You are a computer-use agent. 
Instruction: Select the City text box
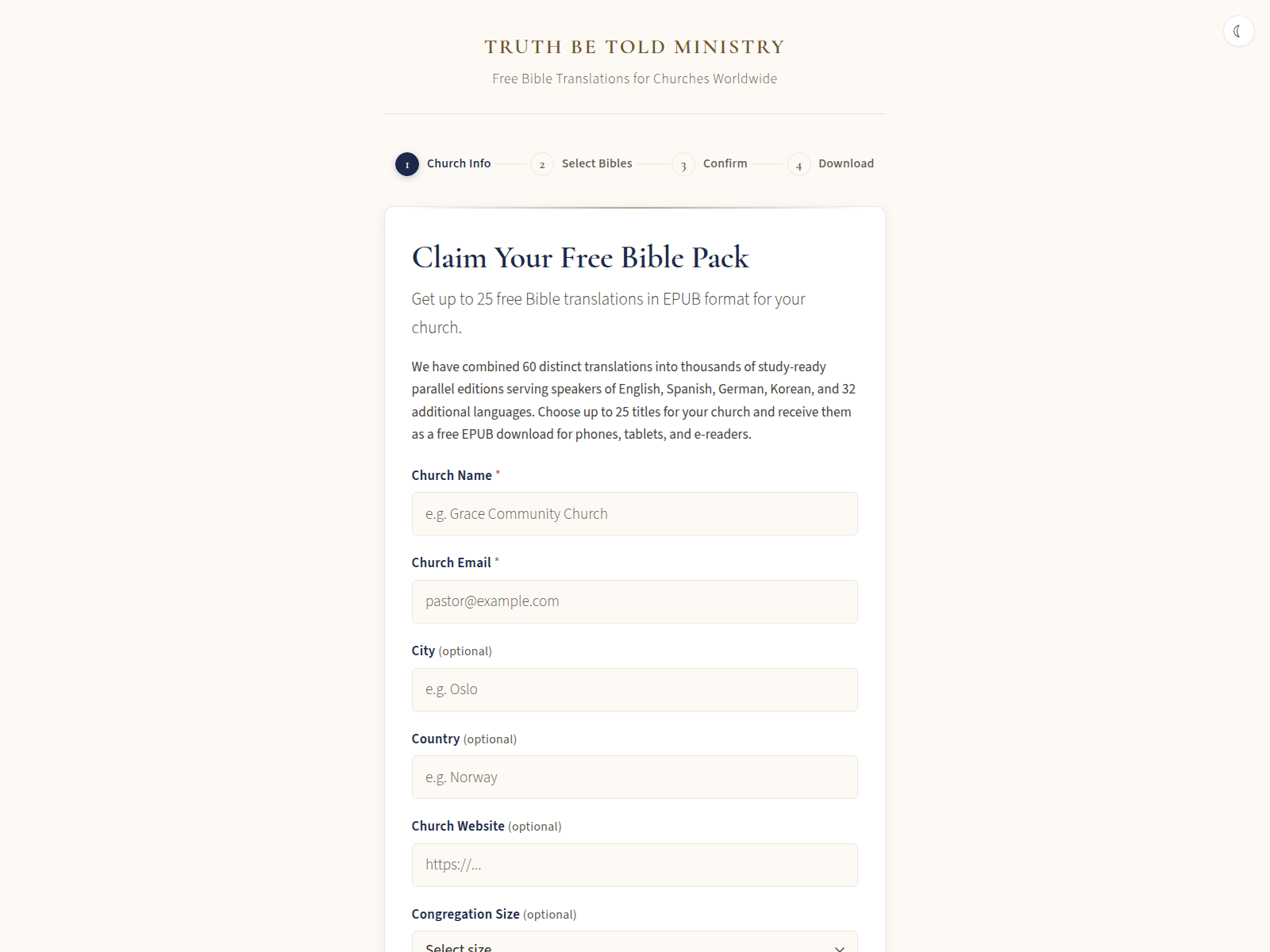(634, 689)
